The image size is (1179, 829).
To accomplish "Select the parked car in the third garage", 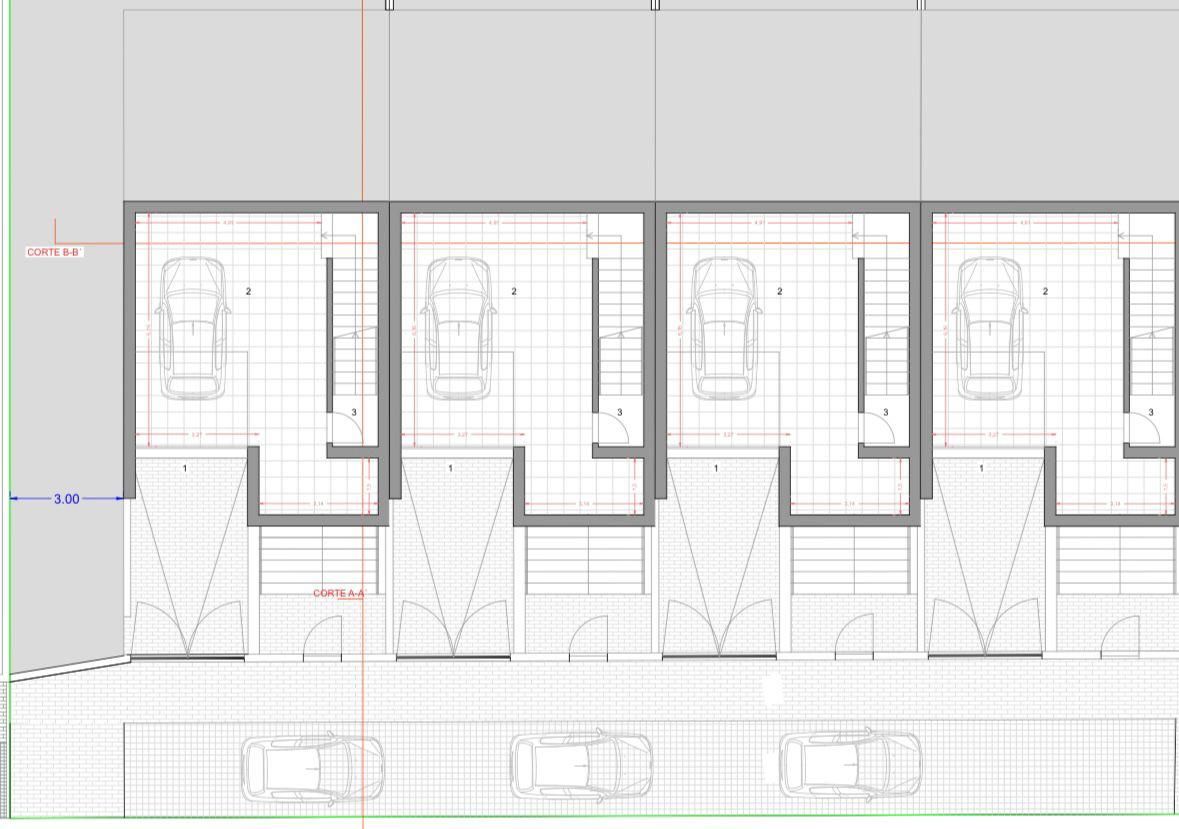I will 724,328.
